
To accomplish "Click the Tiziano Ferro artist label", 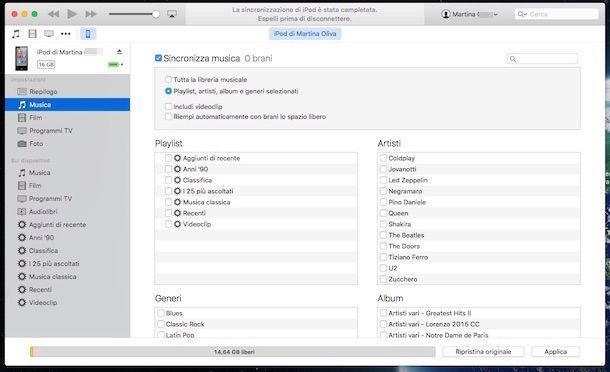I will coord(408,257).
